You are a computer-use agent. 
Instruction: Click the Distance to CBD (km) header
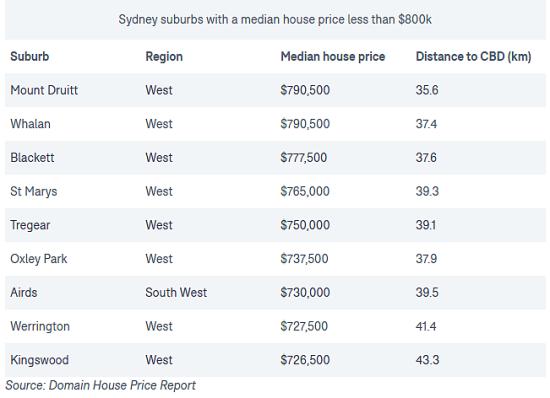(474, 56)
